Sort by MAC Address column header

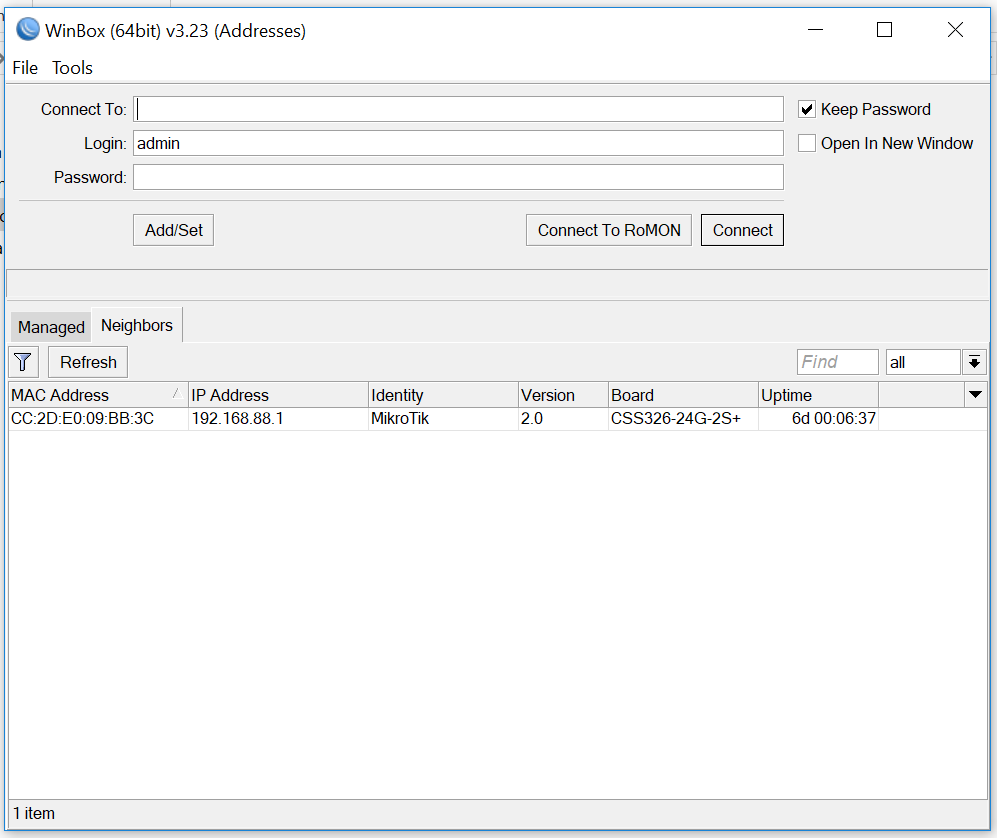coord(98,395)
